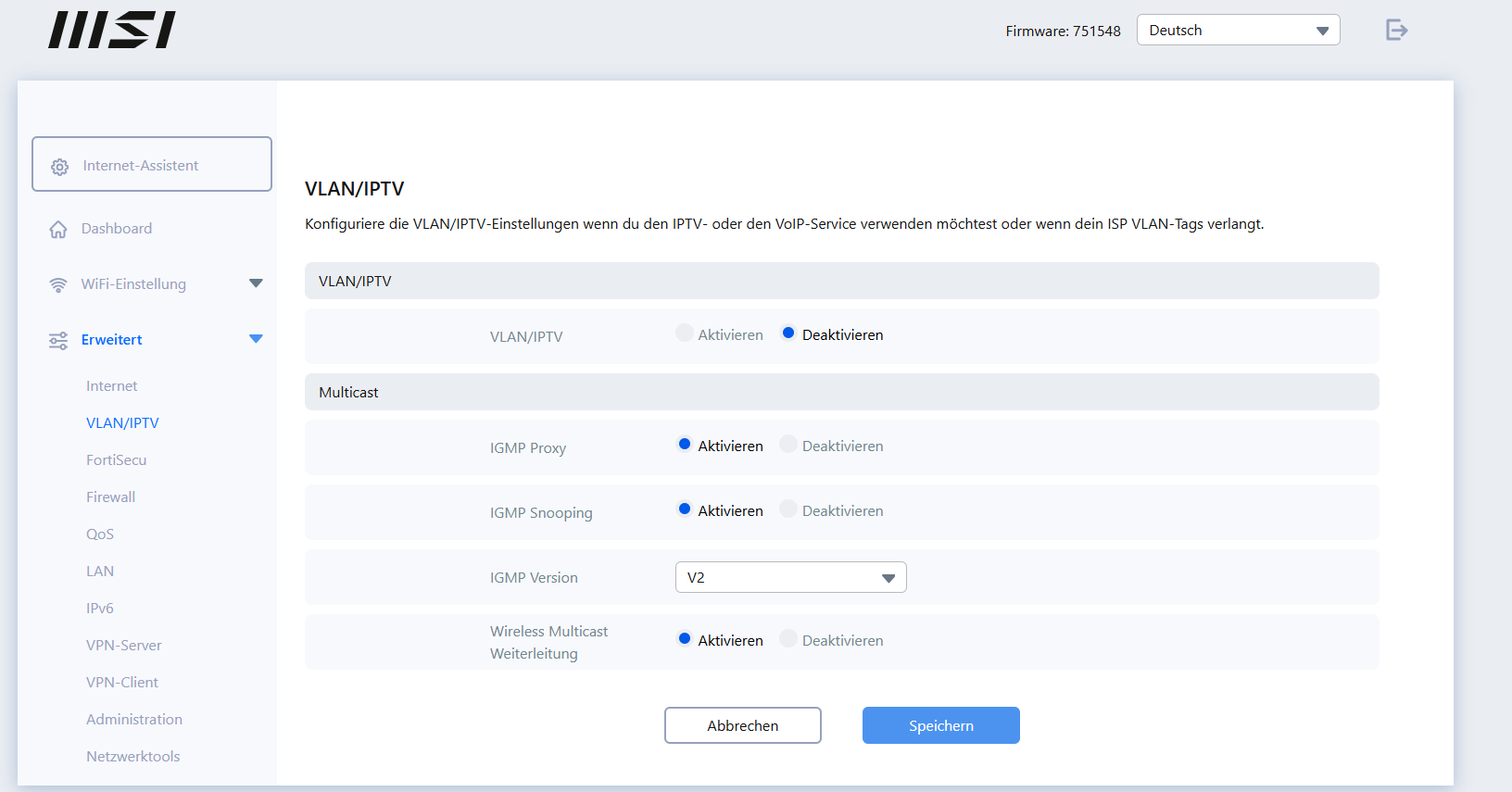Open the IGMP Version dropdown
1512x792 pixels.
[790, 577]
